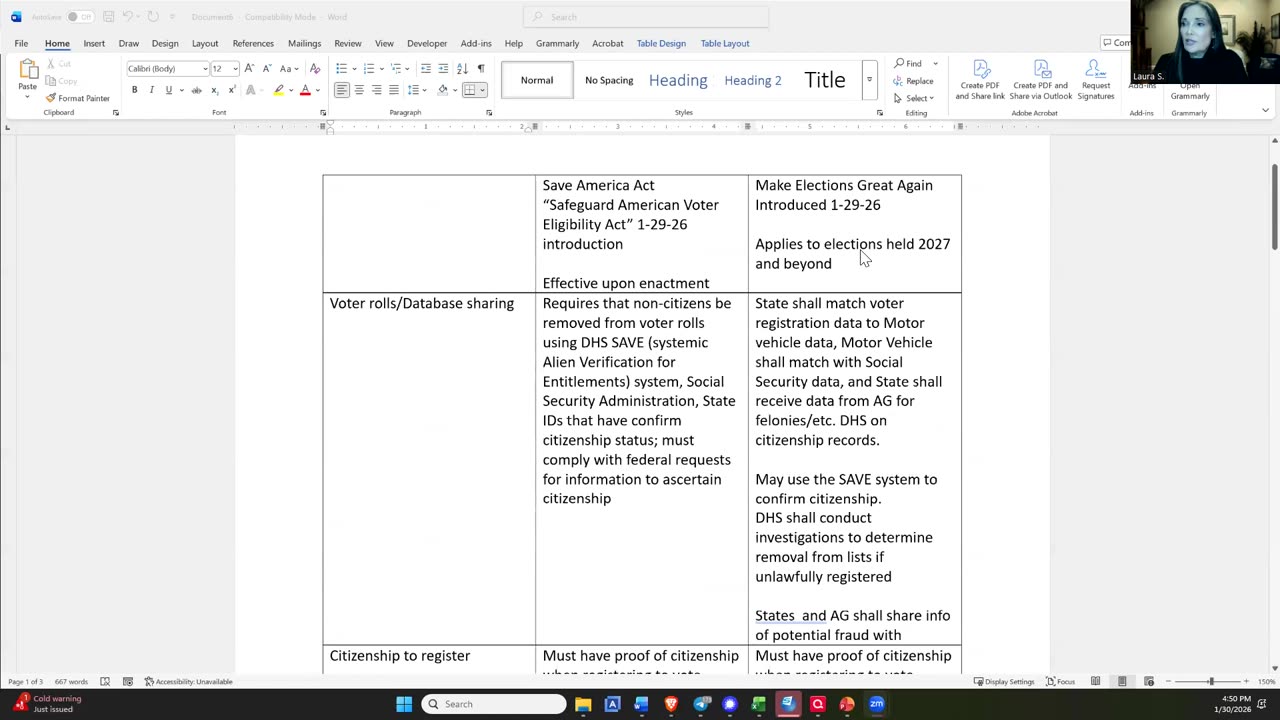The width and height of the screenshot is (1280, 720).
Task: Click the vertical scrollbar thumb
Action: pyautogui.click(x=1274, y=206)
